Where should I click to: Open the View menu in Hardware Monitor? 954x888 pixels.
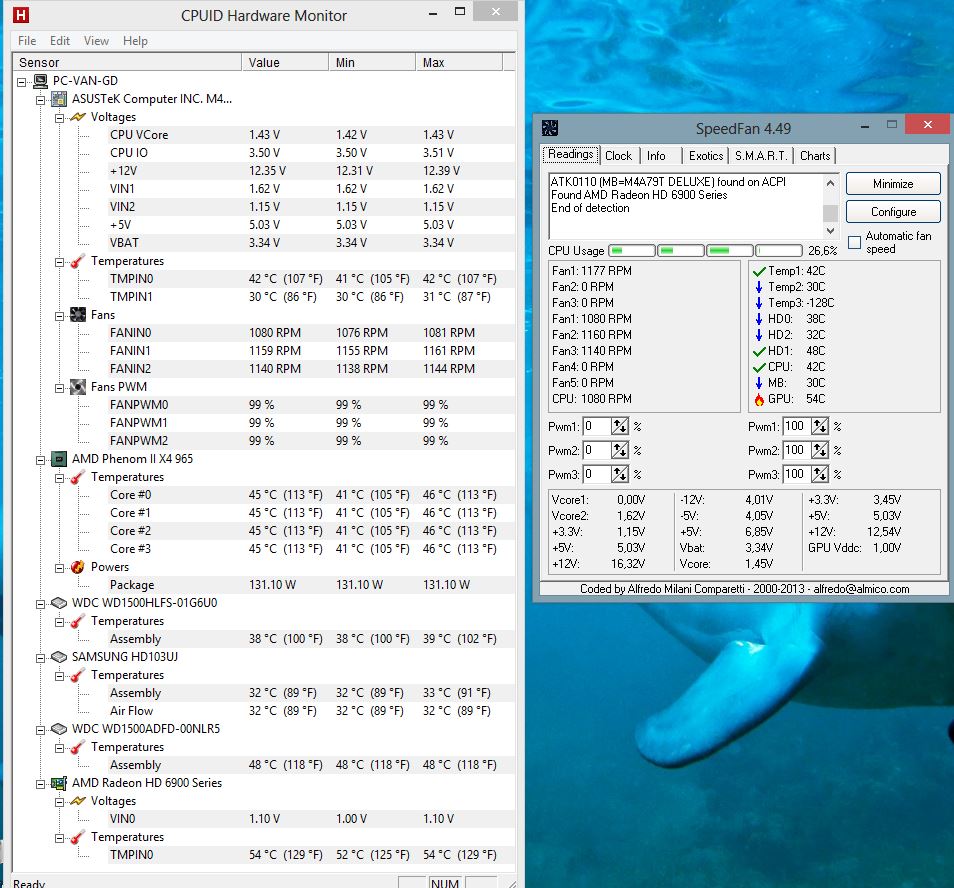96,41
